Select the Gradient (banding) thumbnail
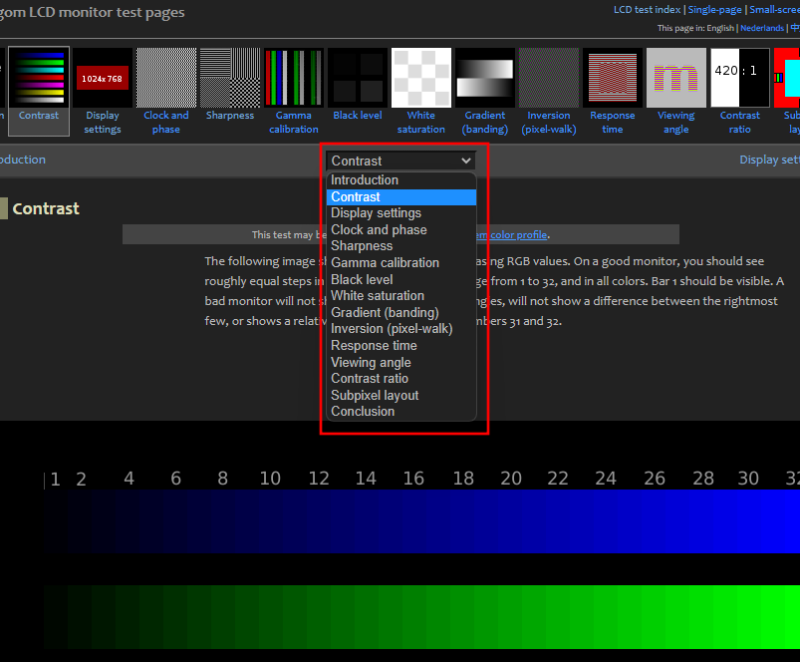 (485, 78)
